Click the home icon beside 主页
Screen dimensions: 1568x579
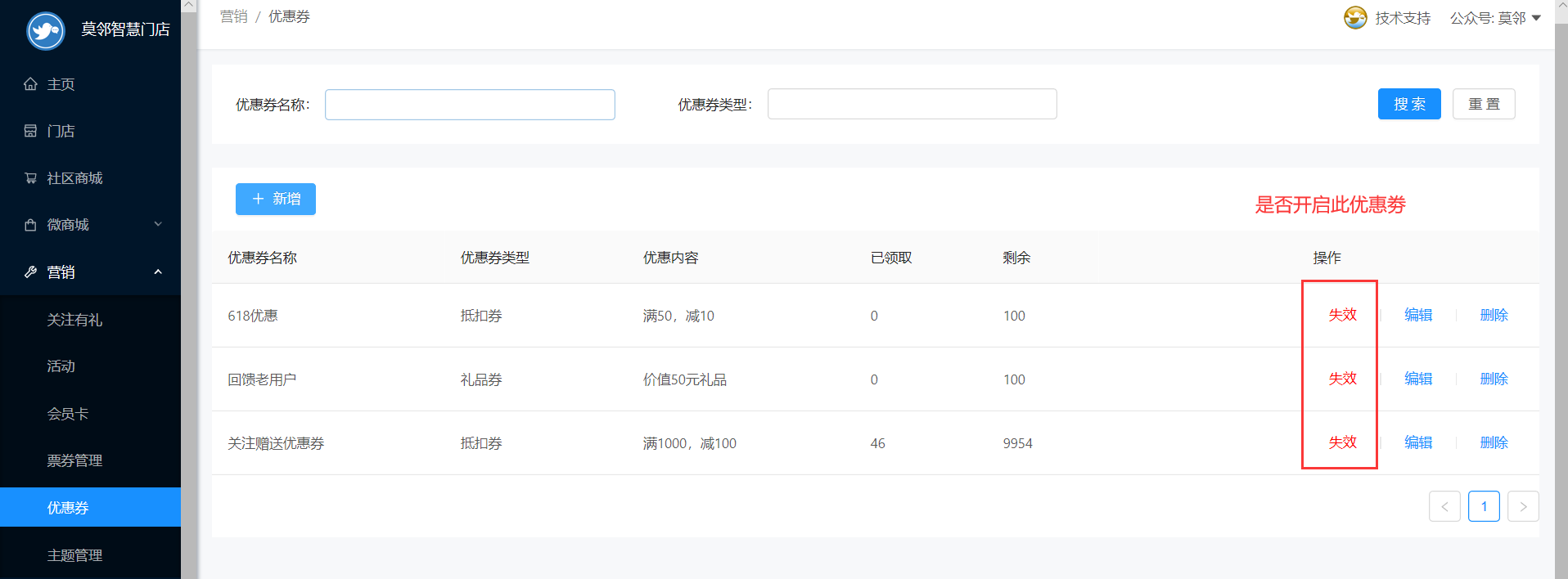[30, 84]
